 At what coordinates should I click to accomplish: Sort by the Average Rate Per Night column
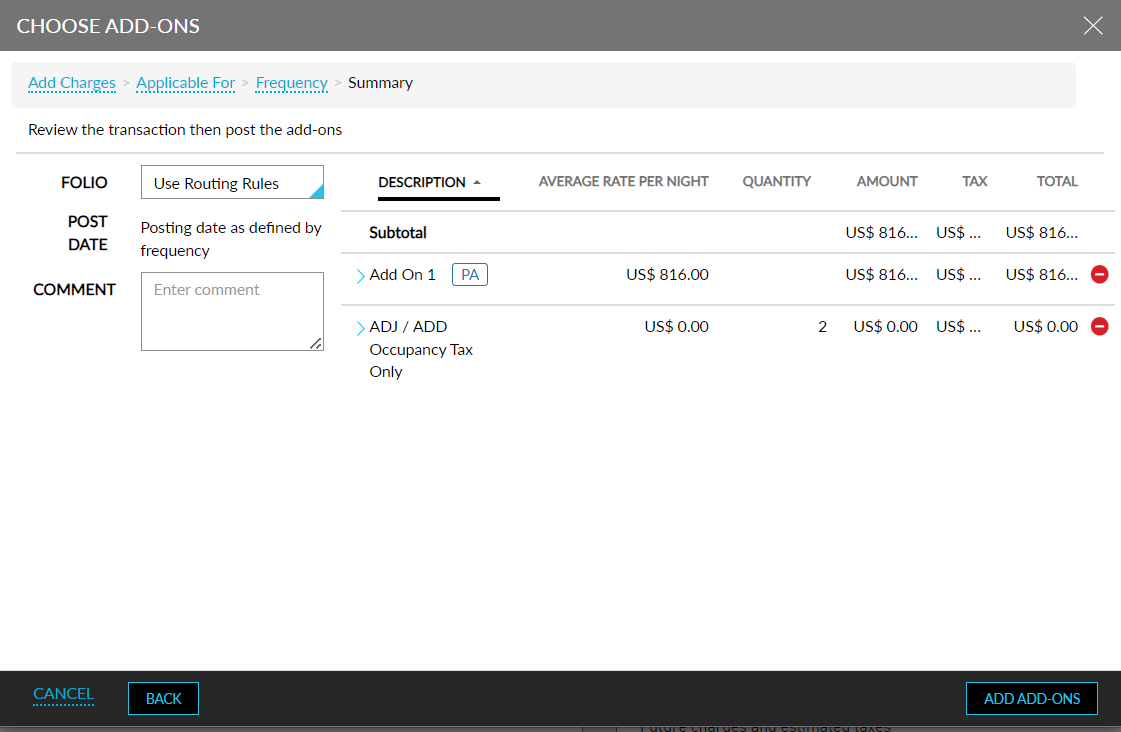pos(623,182)
